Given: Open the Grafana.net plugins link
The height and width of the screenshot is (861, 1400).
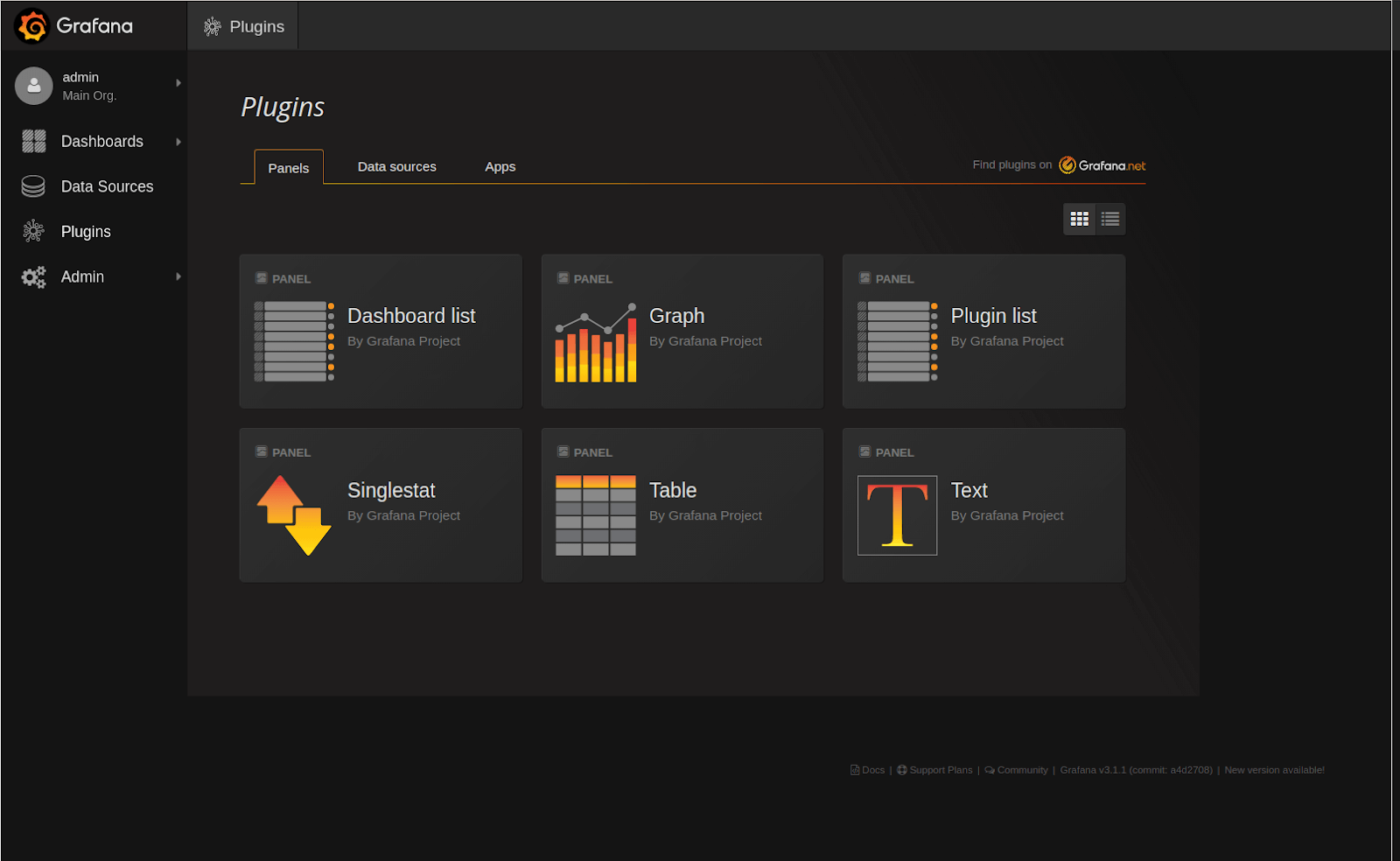Looking at the screenshot, I should [1101, 164].
